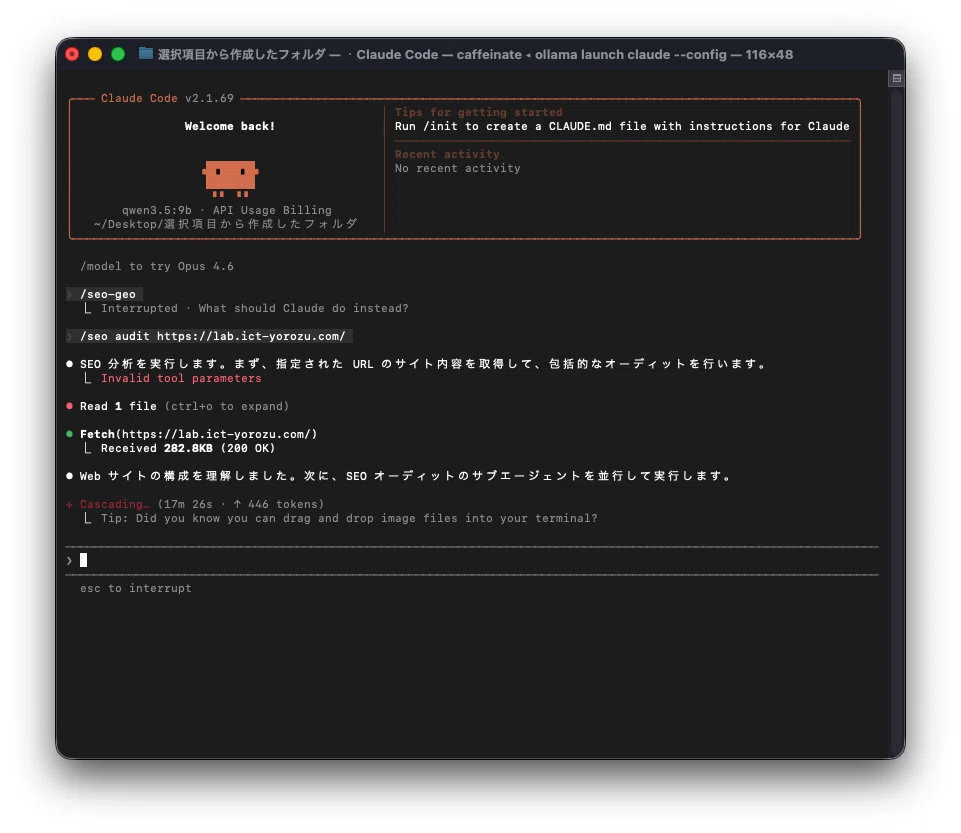Click the '(17m 26s · ↑ 446 tokens)' counter

point(241,504)
